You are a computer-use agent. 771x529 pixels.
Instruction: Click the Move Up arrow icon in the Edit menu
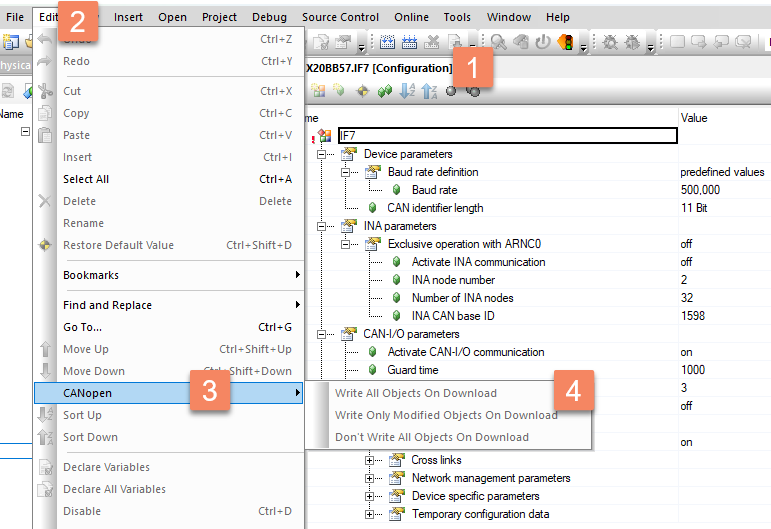tap(45, 349)
